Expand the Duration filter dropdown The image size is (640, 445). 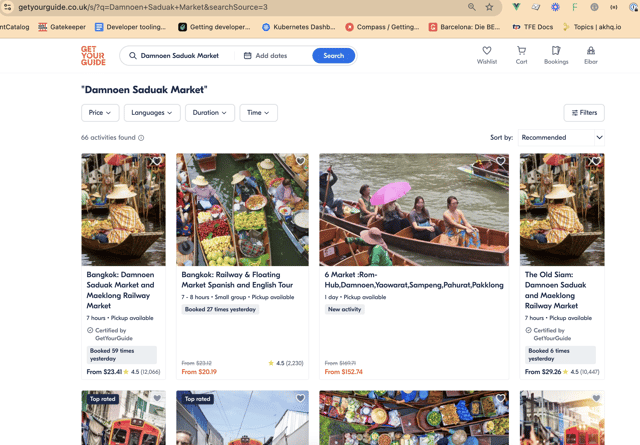209,113
